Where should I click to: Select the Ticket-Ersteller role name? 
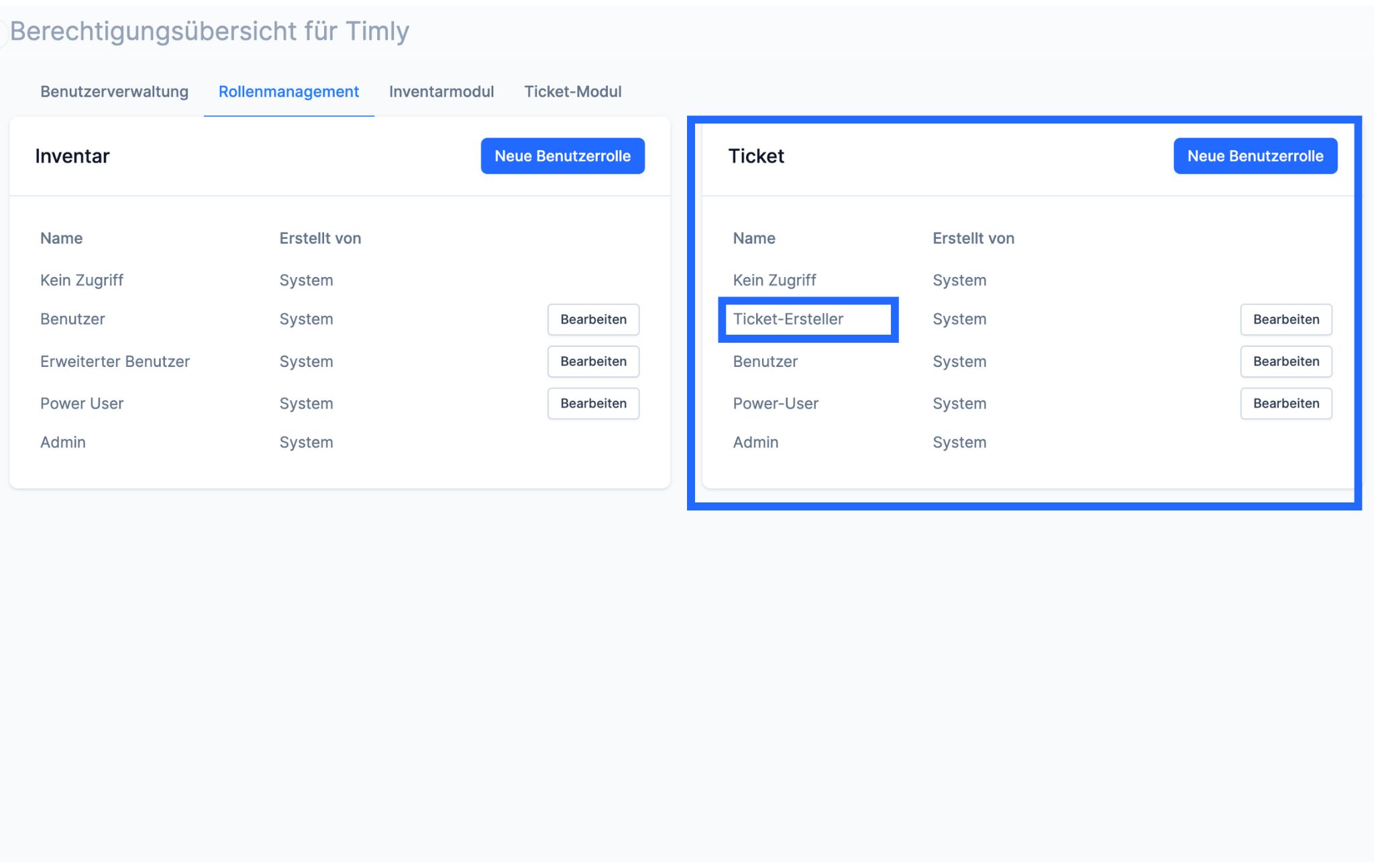(x=788, y=319)
